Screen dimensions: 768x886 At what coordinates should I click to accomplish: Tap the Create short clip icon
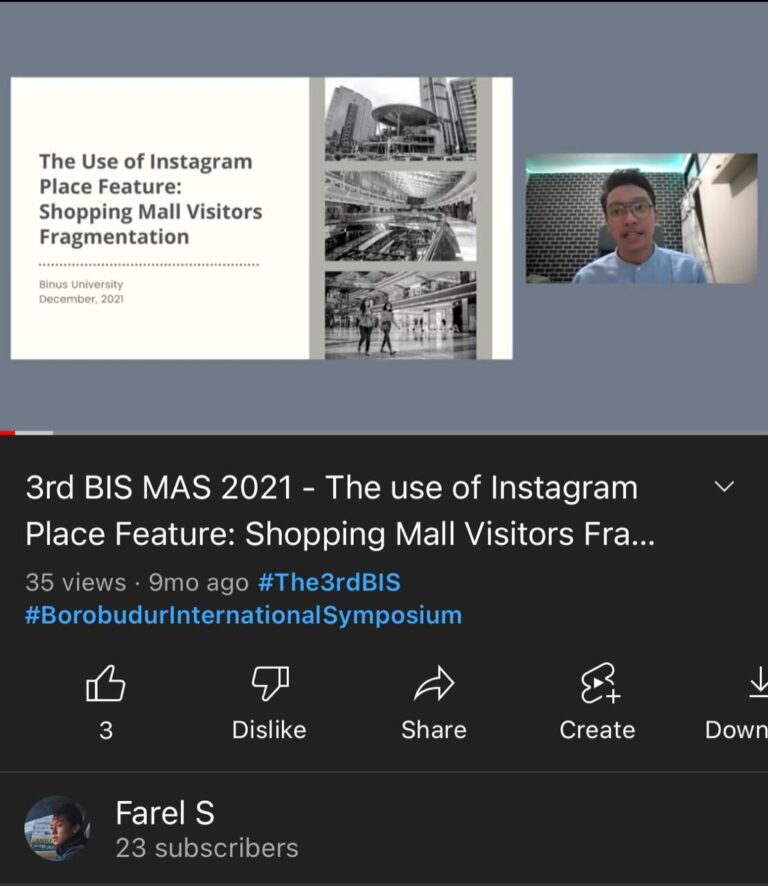[x=599, y=683]
